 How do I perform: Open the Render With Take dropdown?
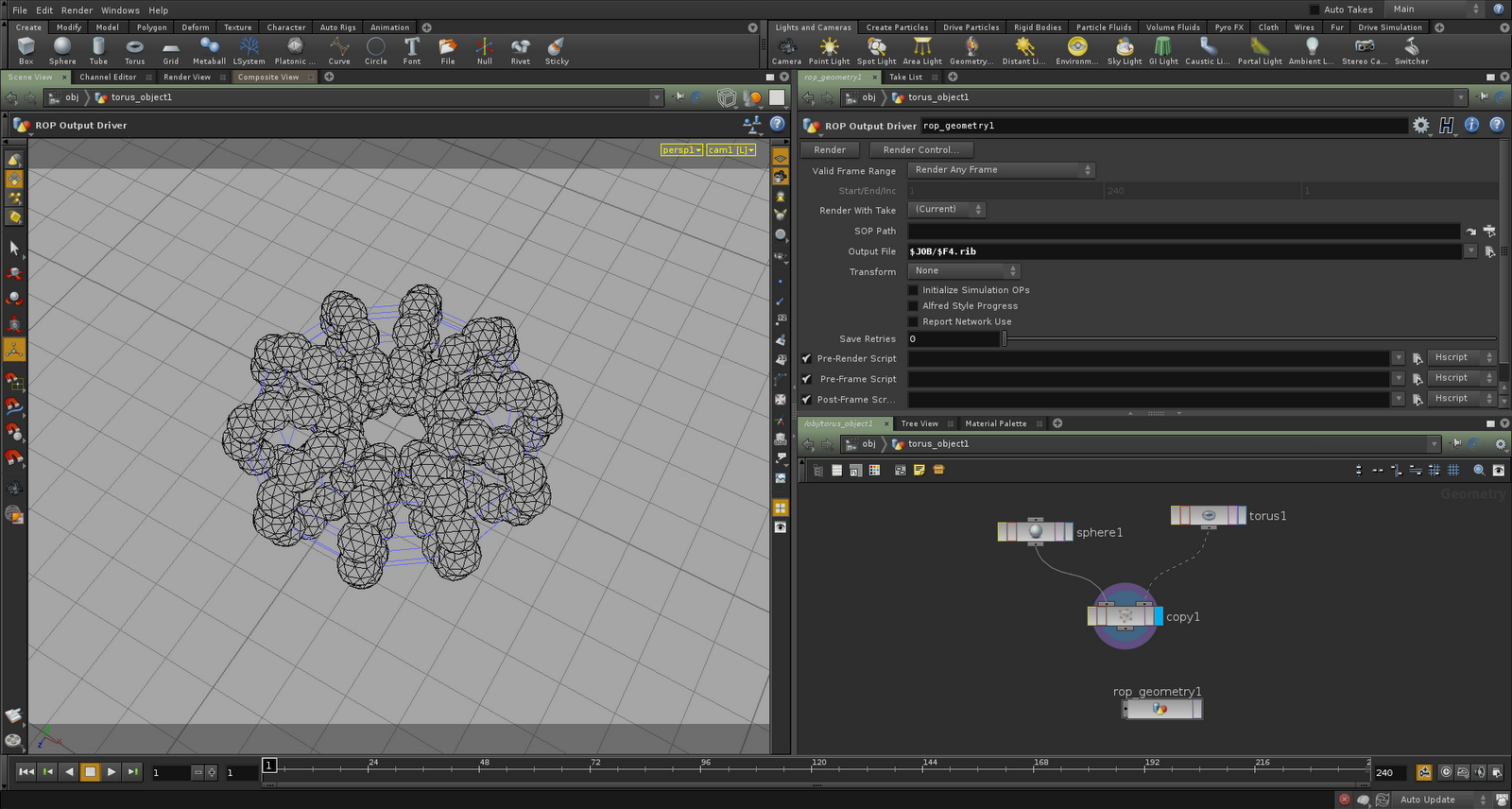point(947,210)
